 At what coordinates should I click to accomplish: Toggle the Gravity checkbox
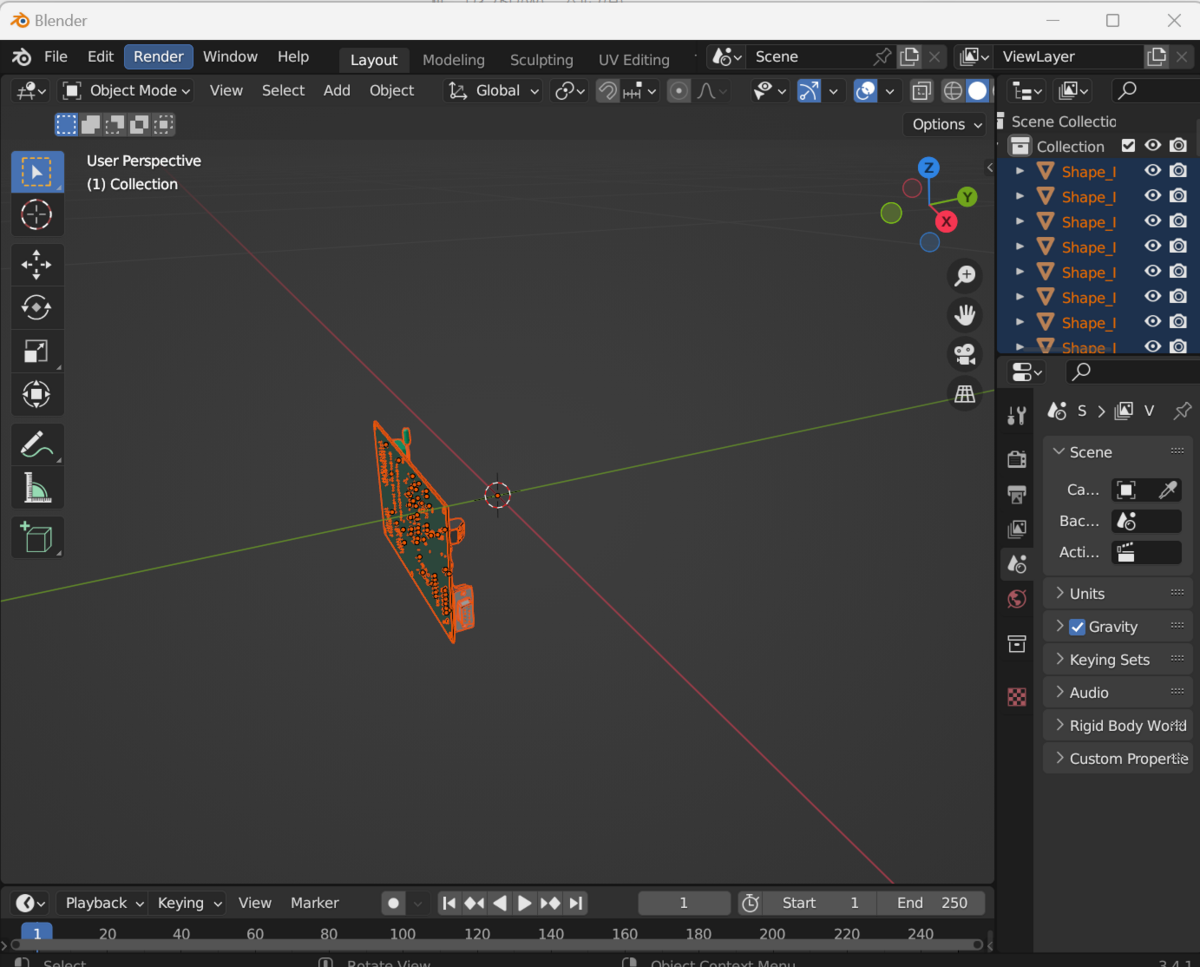pos(1077,627)
